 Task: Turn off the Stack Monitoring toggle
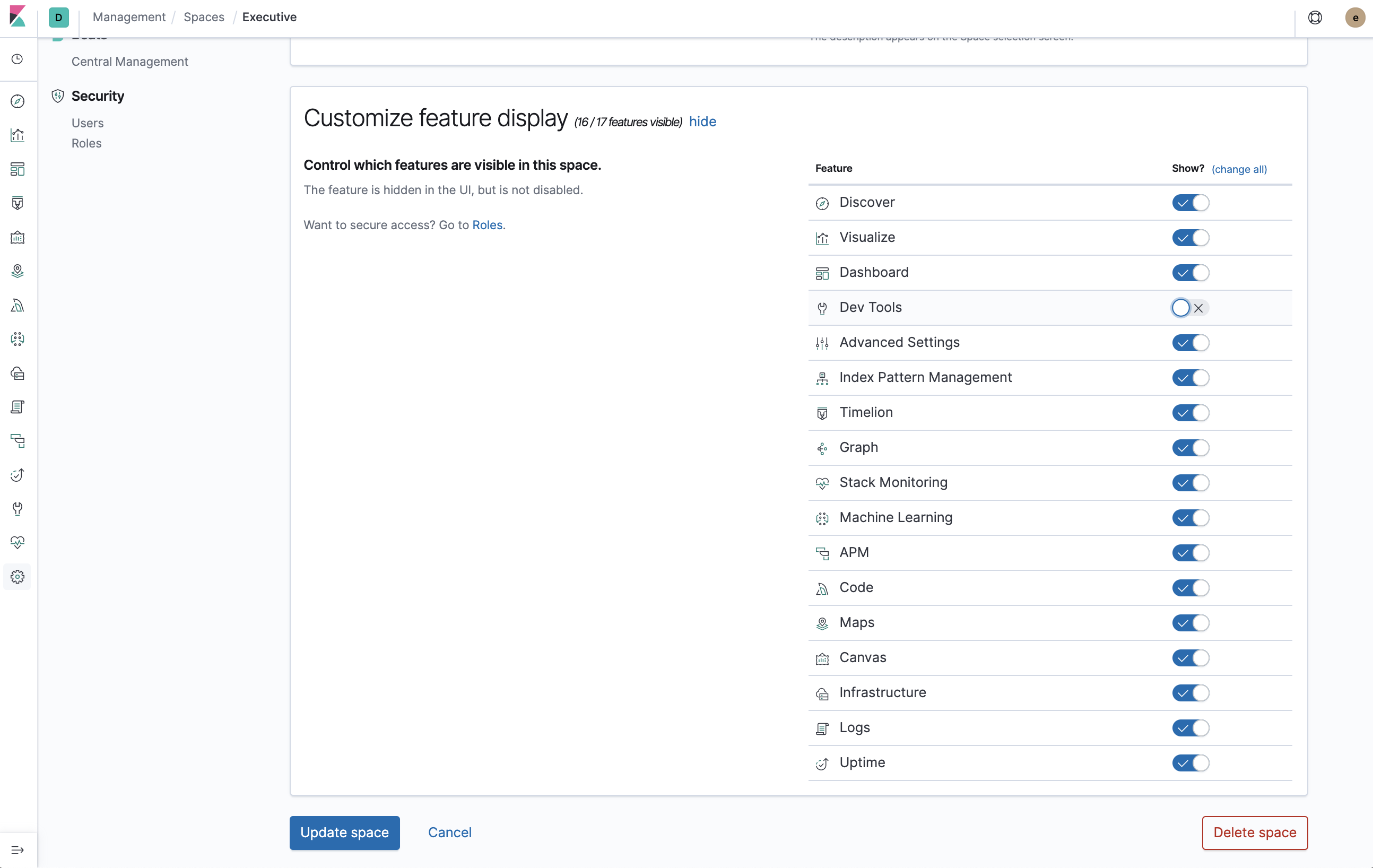[1190, 482]
